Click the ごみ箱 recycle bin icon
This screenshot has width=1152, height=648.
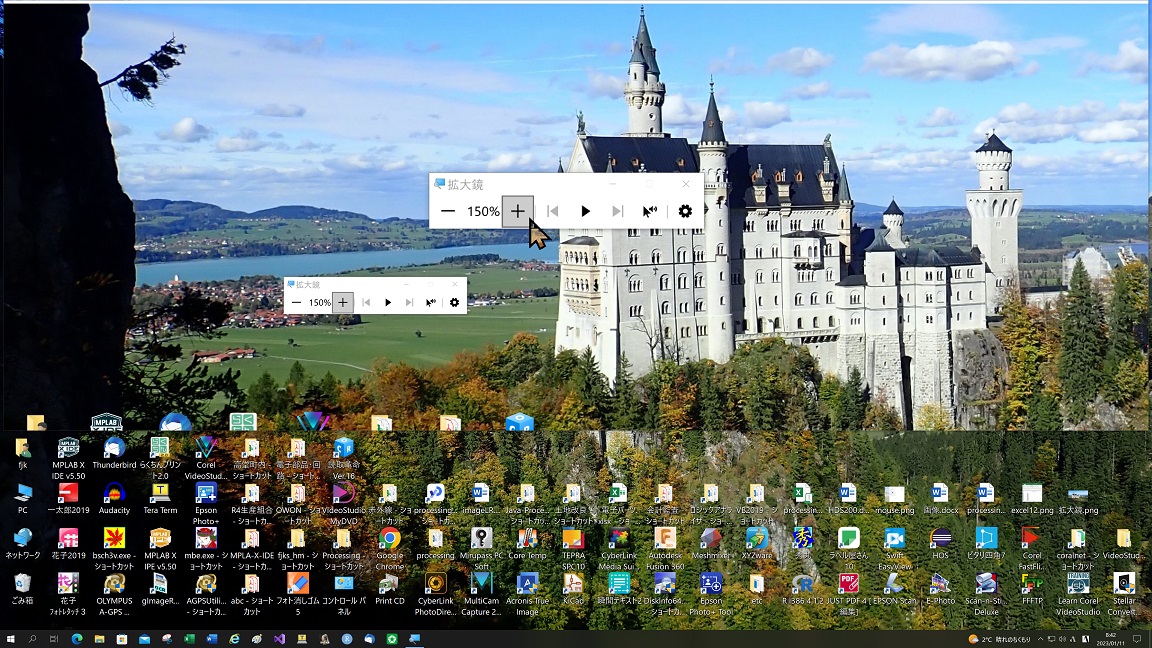click(23, 584)
